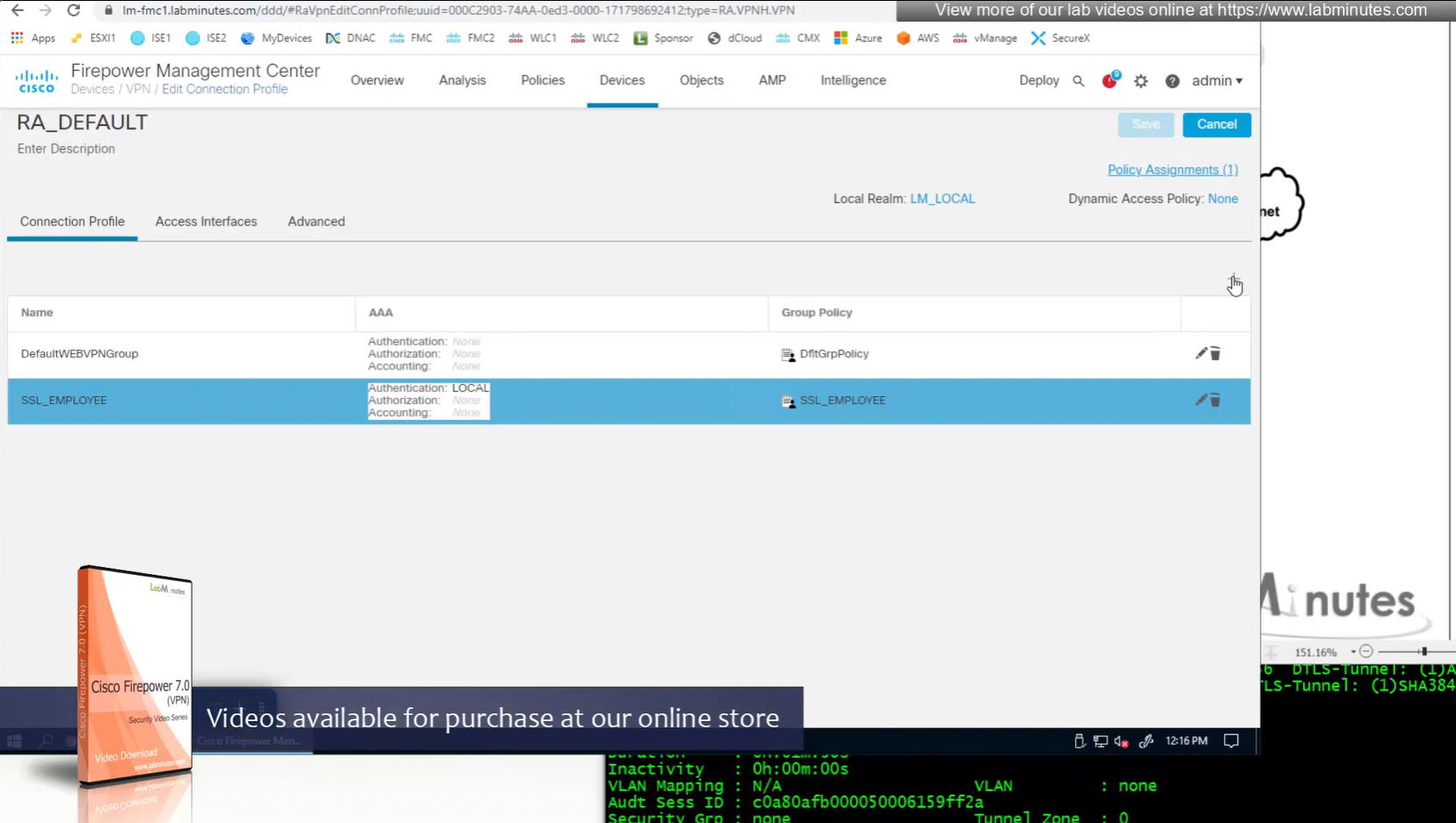Click the LM_LOCAL local realm link
Screen dimensions: 1456x823
click(942, 199)
